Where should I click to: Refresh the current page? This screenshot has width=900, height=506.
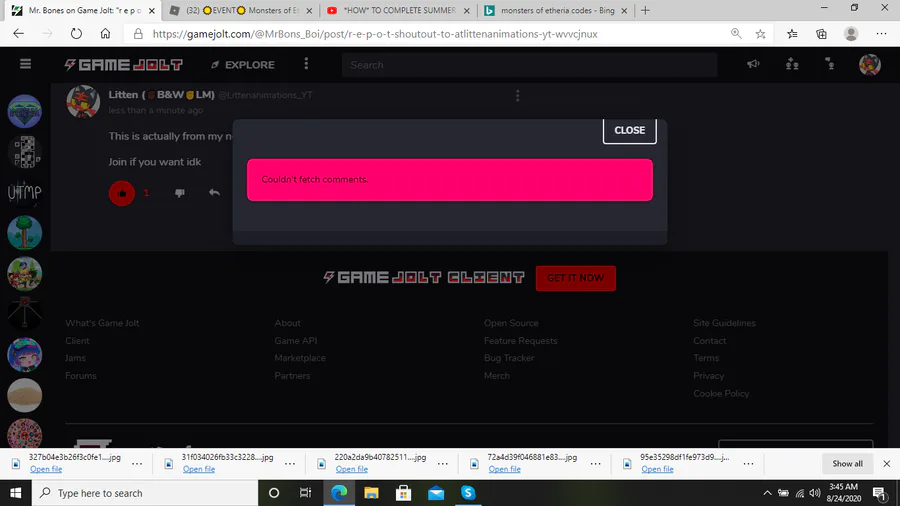pyautogui.click(x=76, y=34)
